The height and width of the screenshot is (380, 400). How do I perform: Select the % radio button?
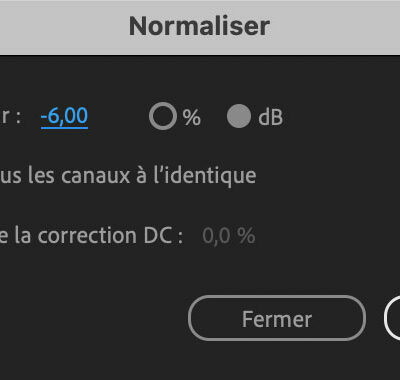(x=163, y=116)
